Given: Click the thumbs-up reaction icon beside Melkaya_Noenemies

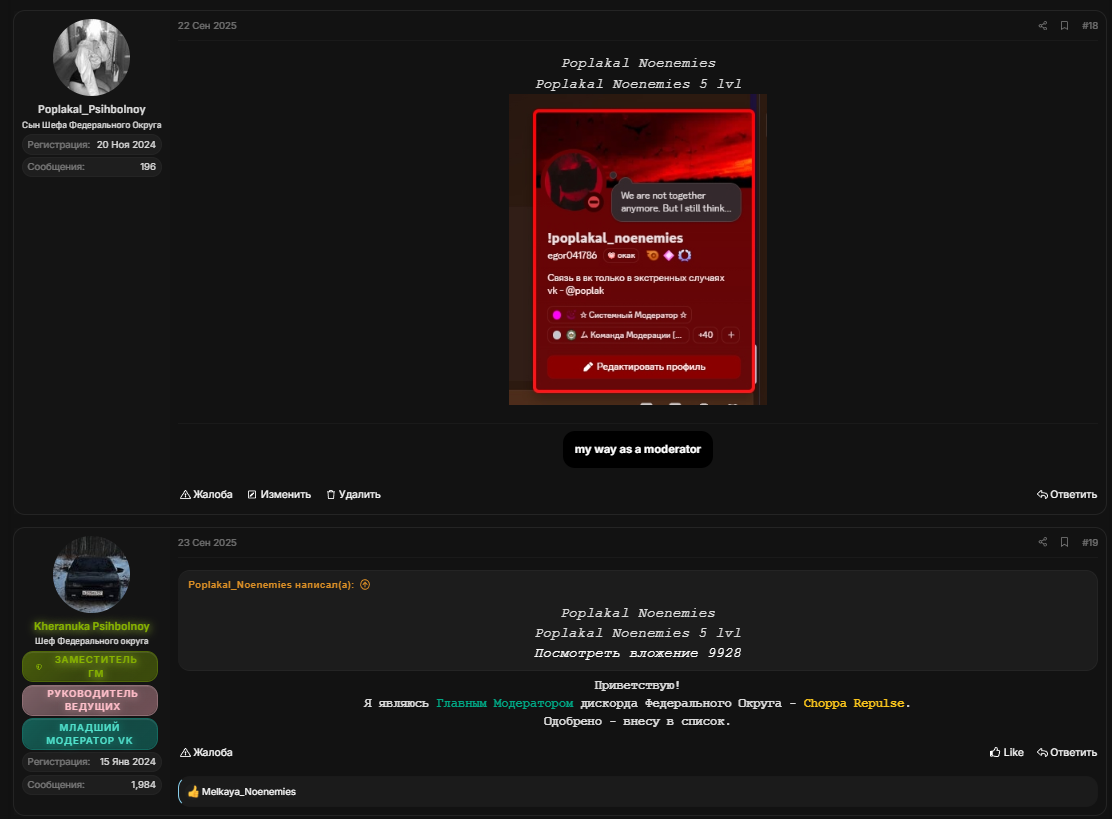Looking at the screenshot, I should (193, 791).
